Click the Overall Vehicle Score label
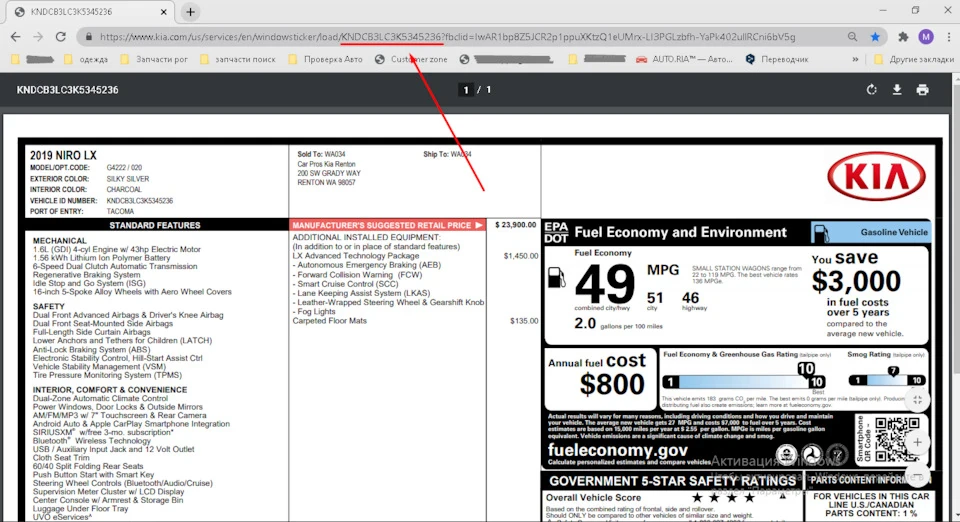The height and width of the screenshot is (522, 960). point(593,498)
